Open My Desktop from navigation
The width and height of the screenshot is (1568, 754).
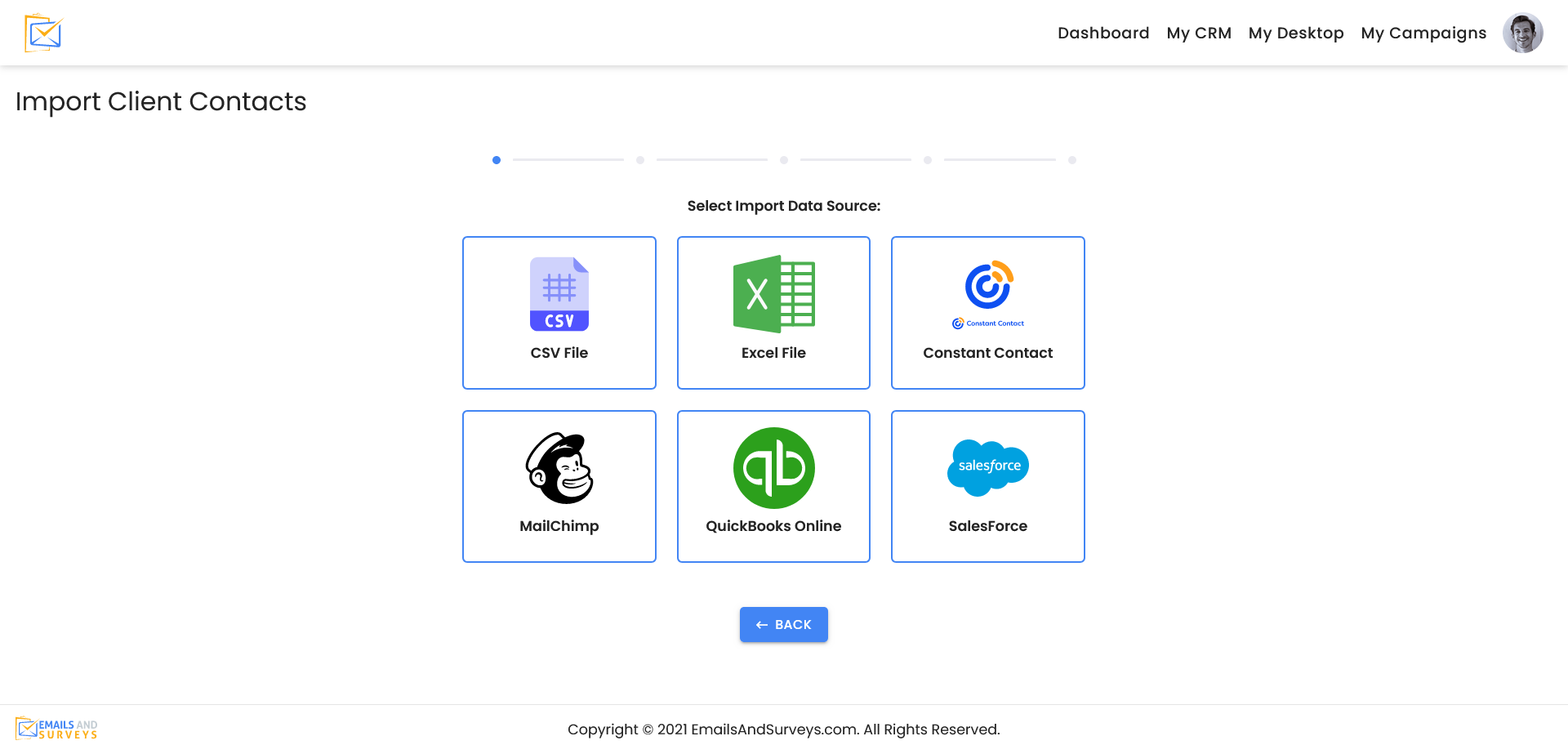point(1296,33)
